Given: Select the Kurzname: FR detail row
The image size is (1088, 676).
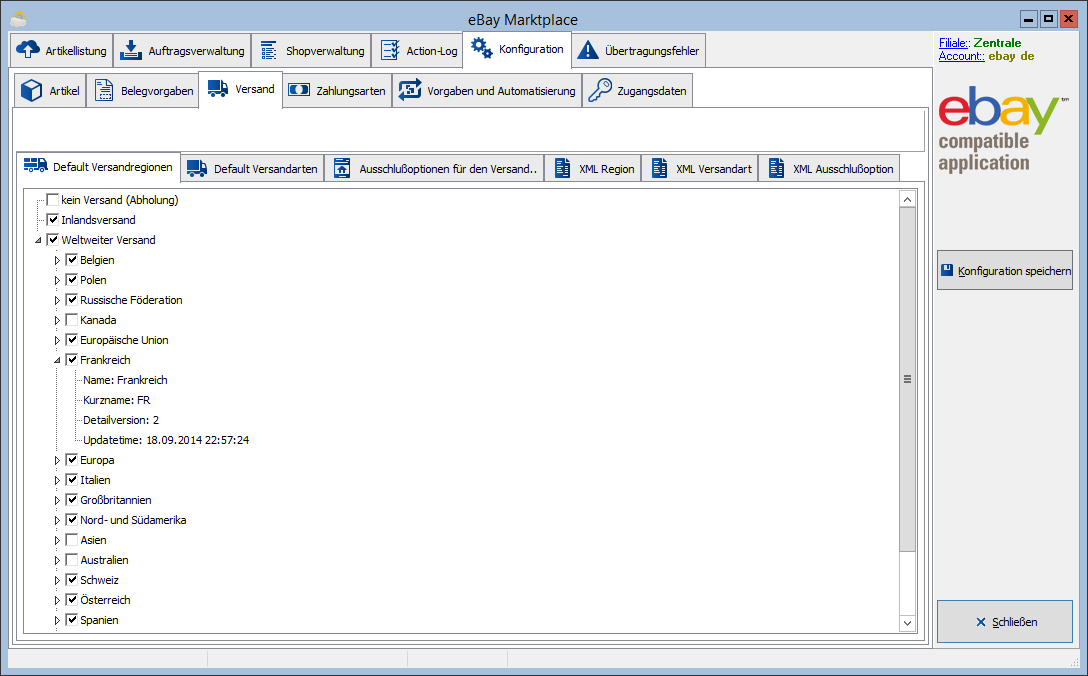Looking at the screenshot, I should pyautogui.click(x=117, y=400).
